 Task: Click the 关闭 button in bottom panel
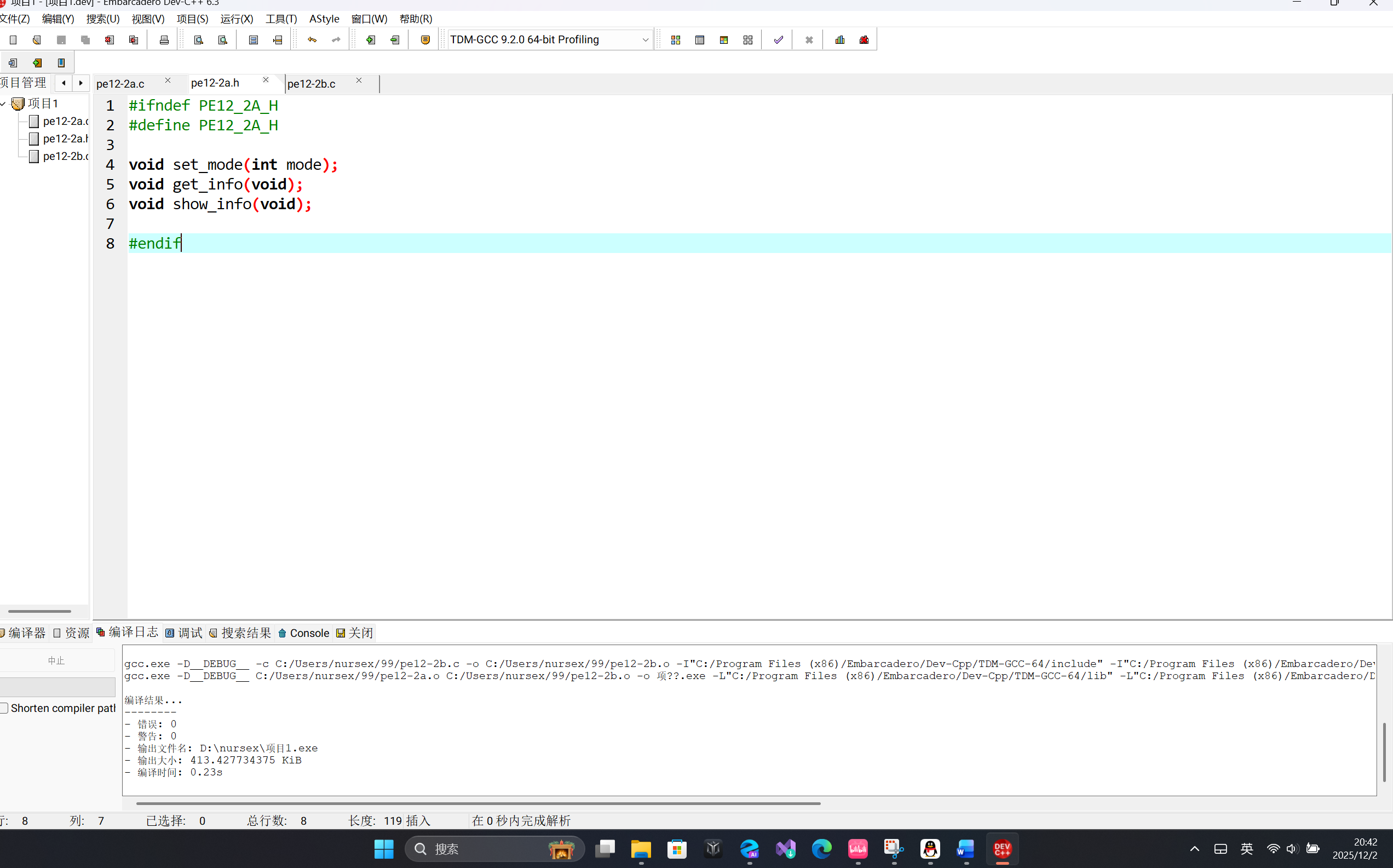point(355,633)
